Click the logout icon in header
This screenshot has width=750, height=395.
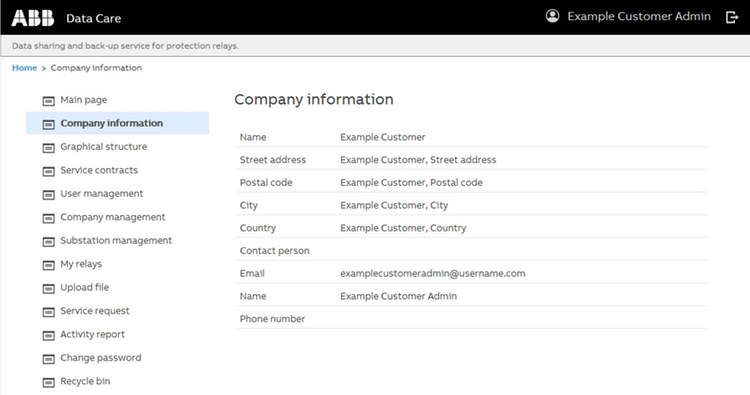[x=732, y=17]
